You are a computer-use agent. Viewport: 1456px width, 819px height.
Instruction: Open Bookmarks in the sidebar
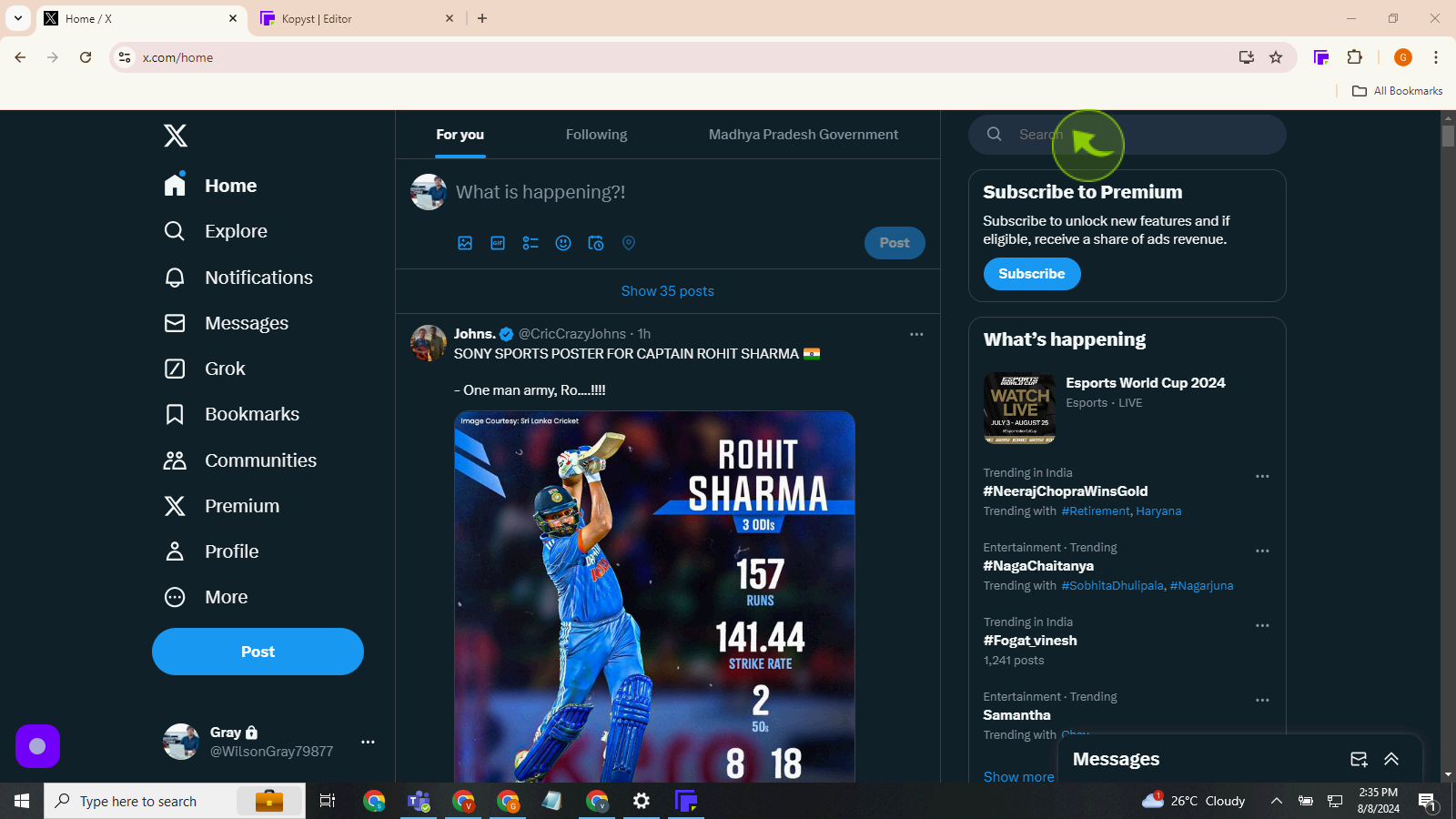(x=232, y=414)
